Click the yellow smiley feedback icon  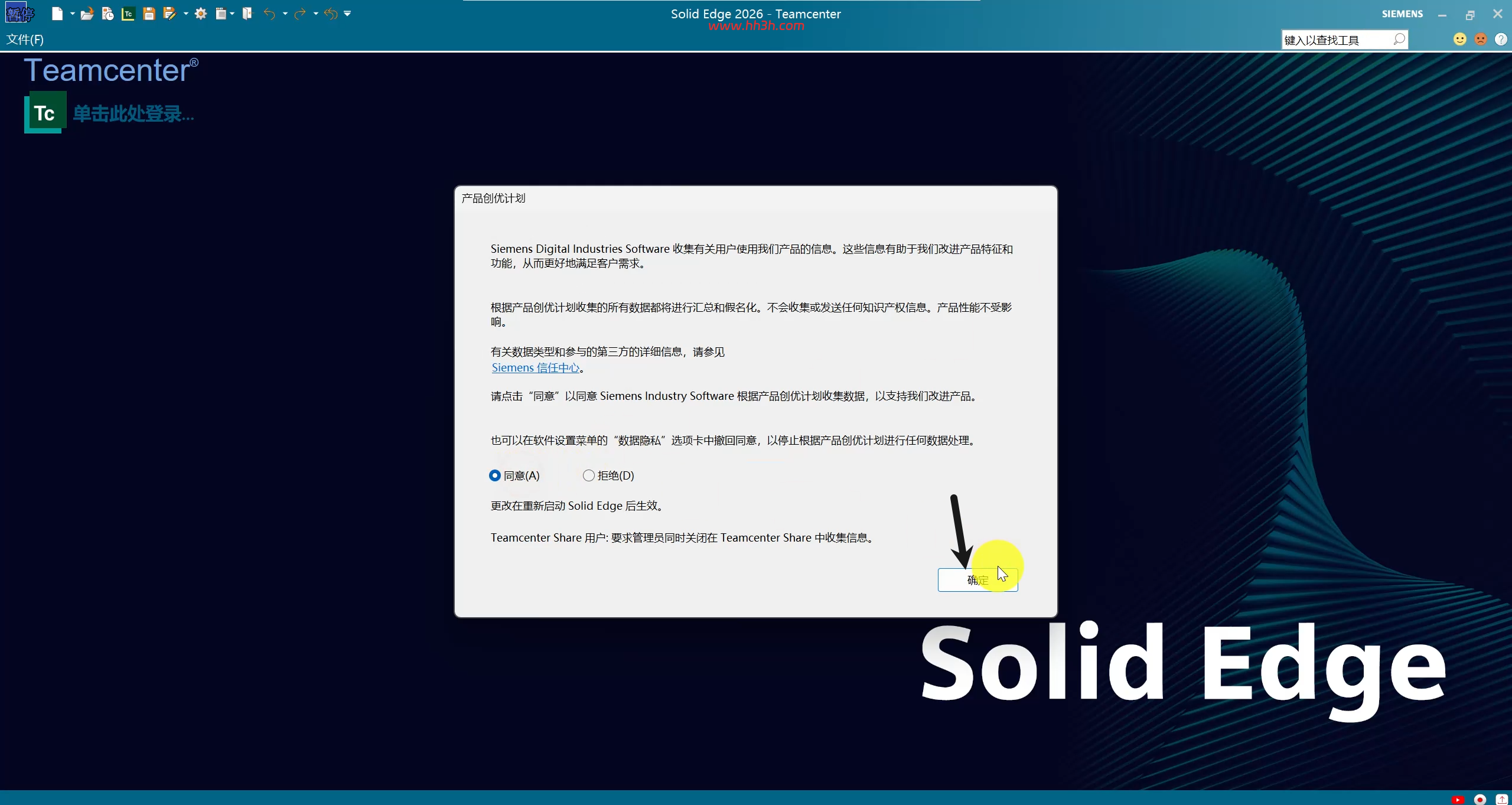1460,39
